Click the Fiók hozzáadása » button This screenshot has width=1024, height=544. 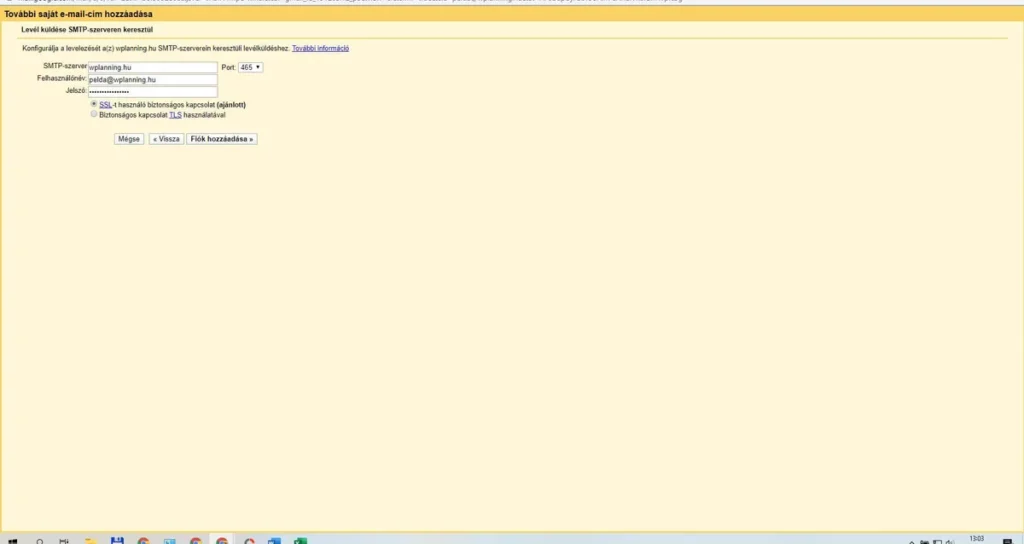(221, 139)
